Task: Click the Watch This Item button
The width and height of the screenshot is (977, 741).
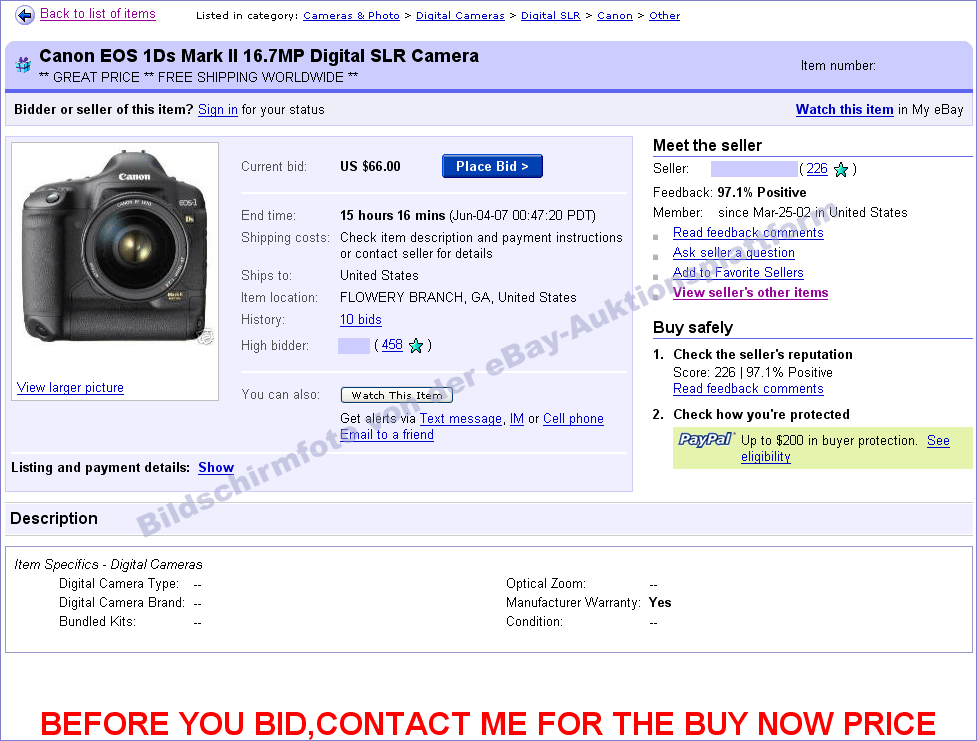Action: tap(396, 395)
